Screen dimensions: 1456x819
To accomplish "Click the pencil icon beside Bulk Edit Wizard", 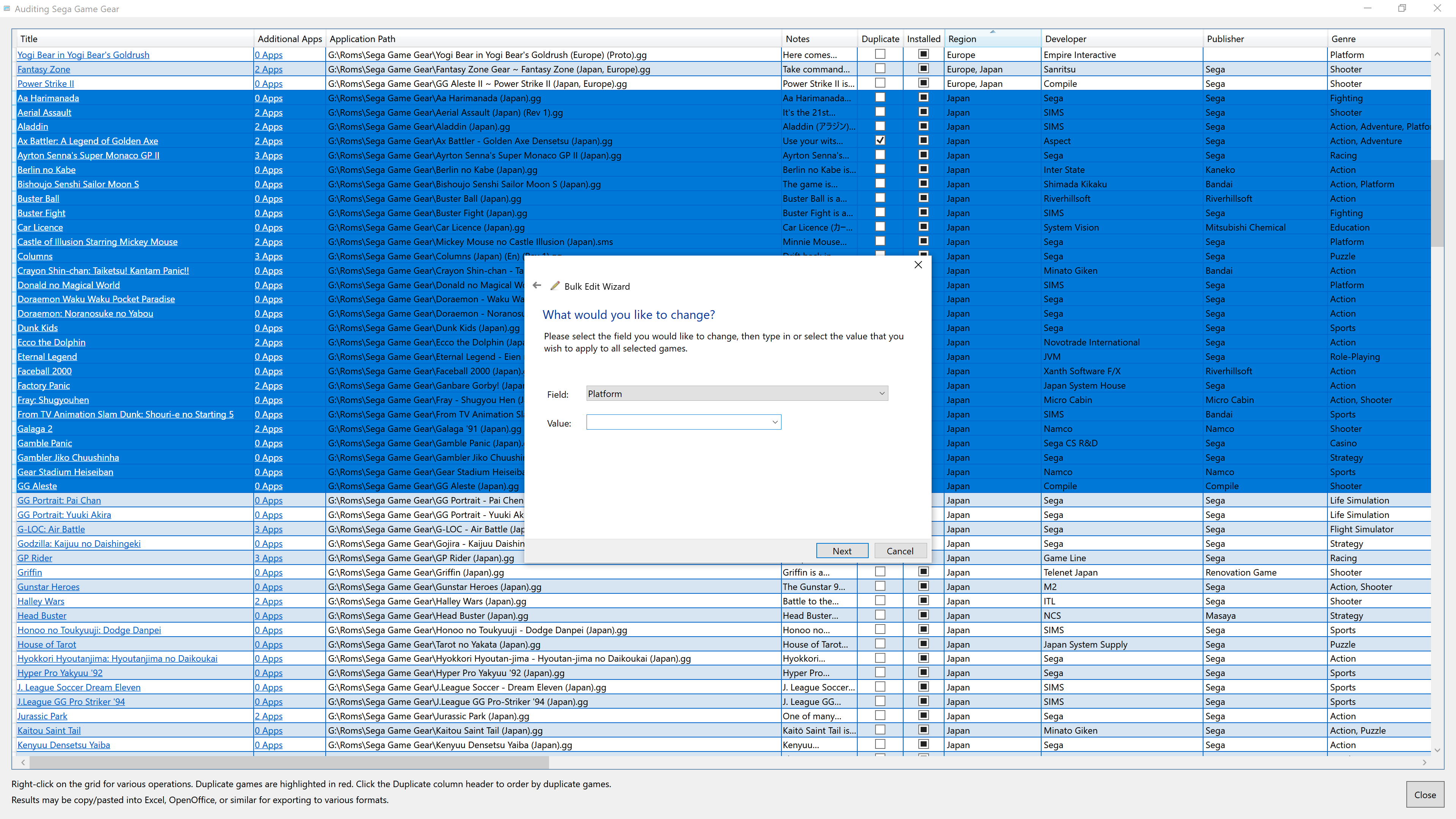I will tap(555, 286).
